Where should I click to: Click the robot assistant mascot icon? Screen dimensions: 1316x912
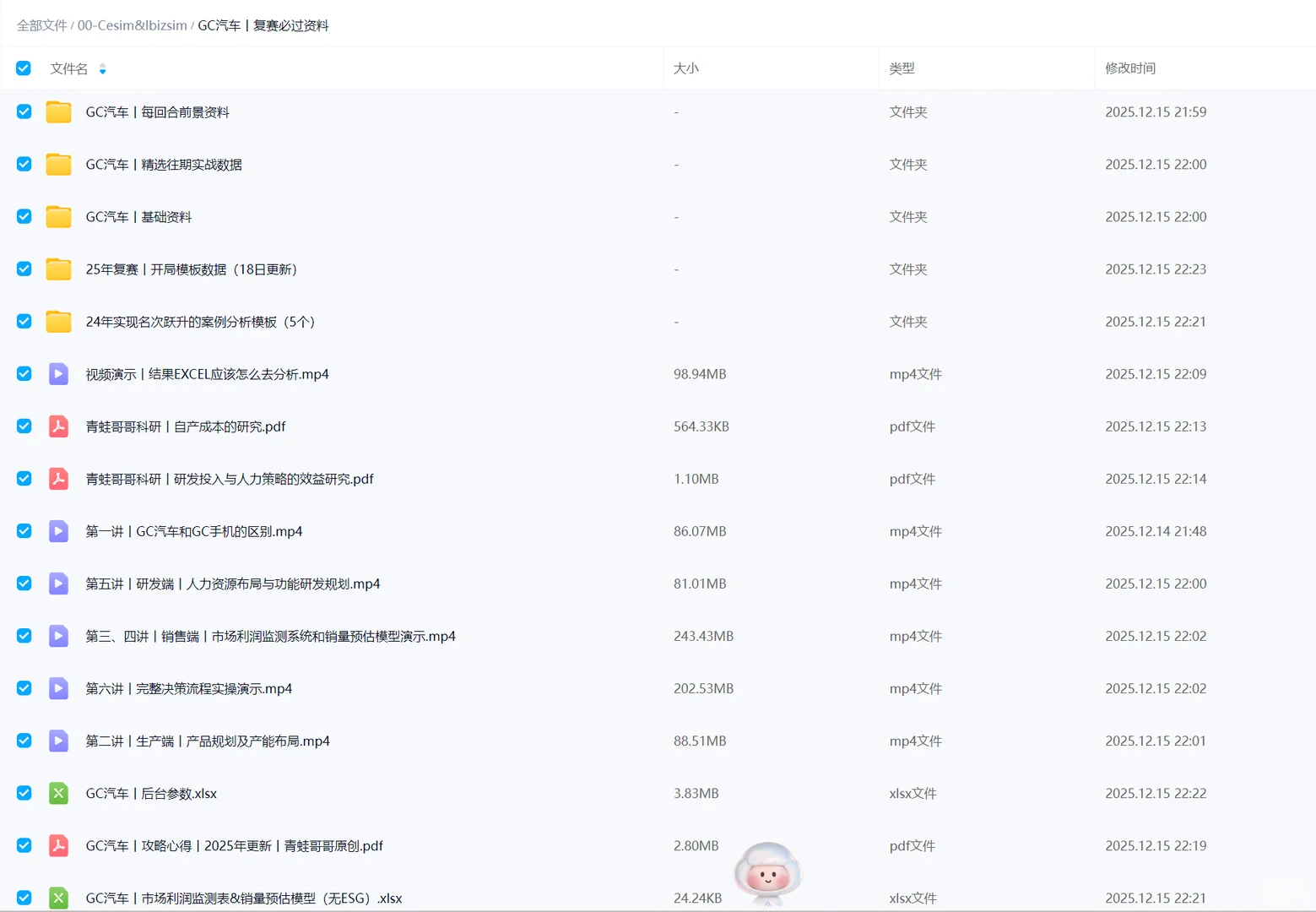point(767,873)
